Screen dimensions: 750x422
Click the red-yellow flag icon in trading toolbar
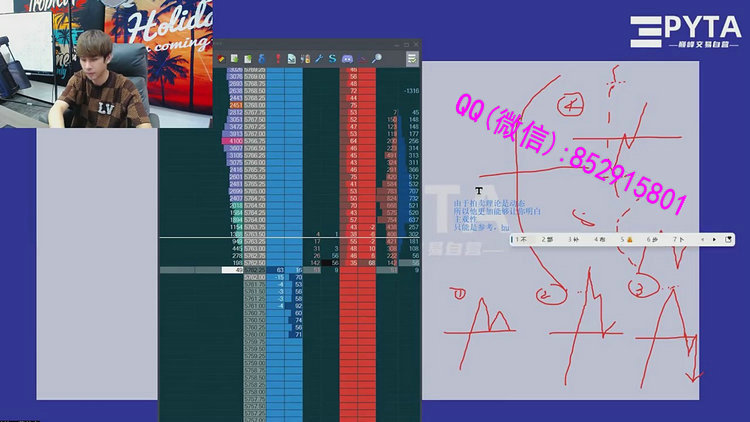click(221, 59)
